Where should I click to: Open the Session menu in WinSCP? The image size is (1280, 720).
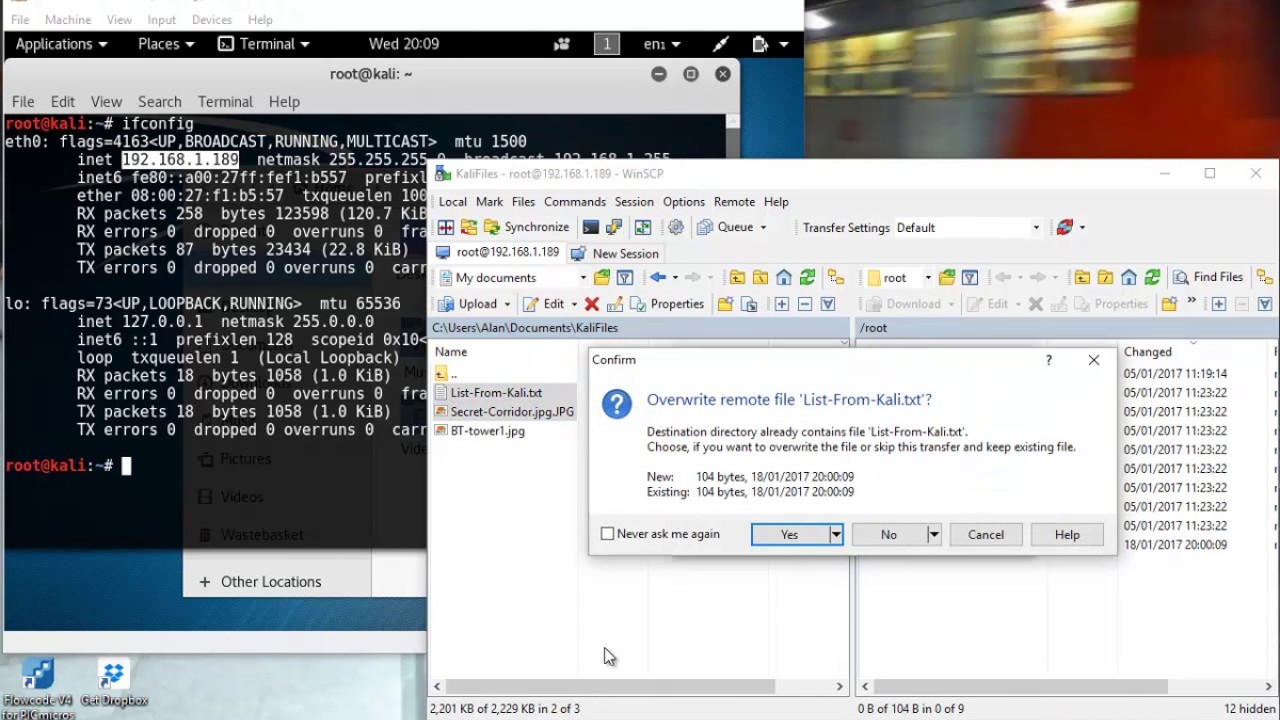pos(634,202)
